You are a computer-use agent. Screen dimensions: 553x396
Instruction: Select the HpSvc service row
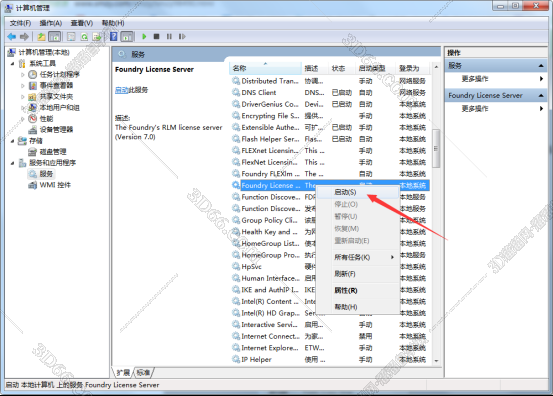[273, 267]
